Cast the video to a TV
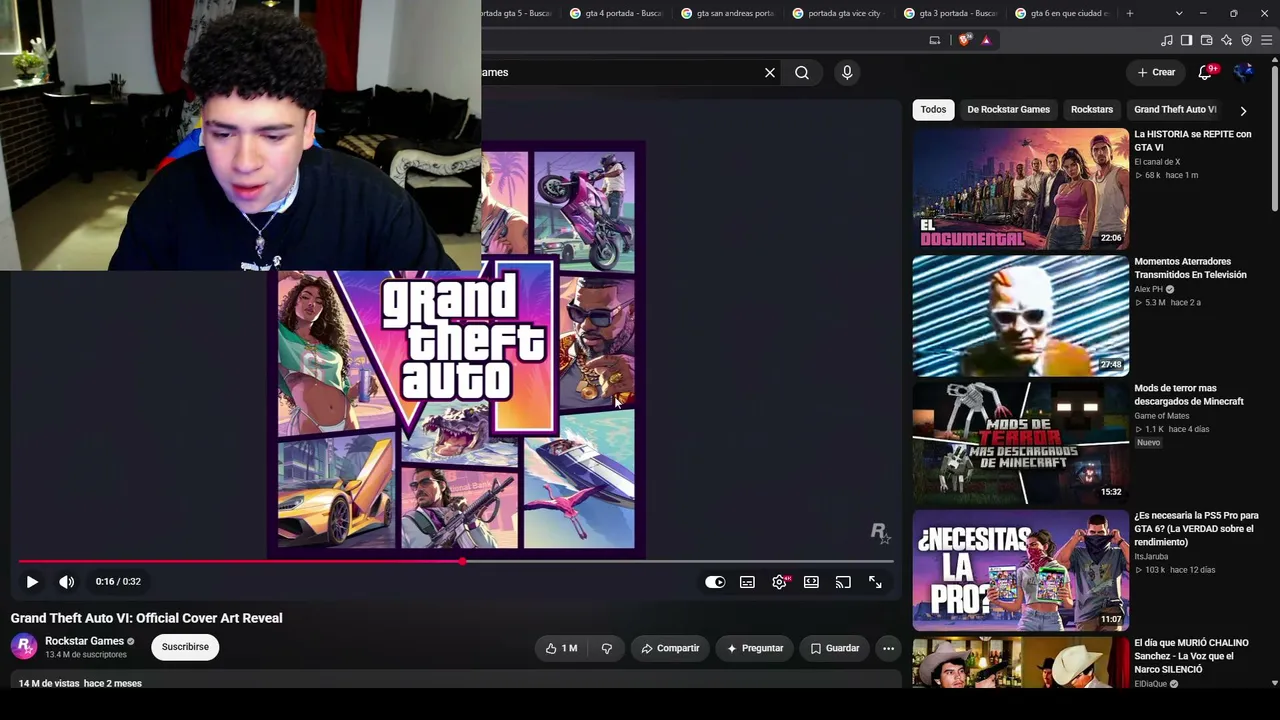The height and width of the screenshot is (720, 1280). pyautogui.click(x=843, y=582)
